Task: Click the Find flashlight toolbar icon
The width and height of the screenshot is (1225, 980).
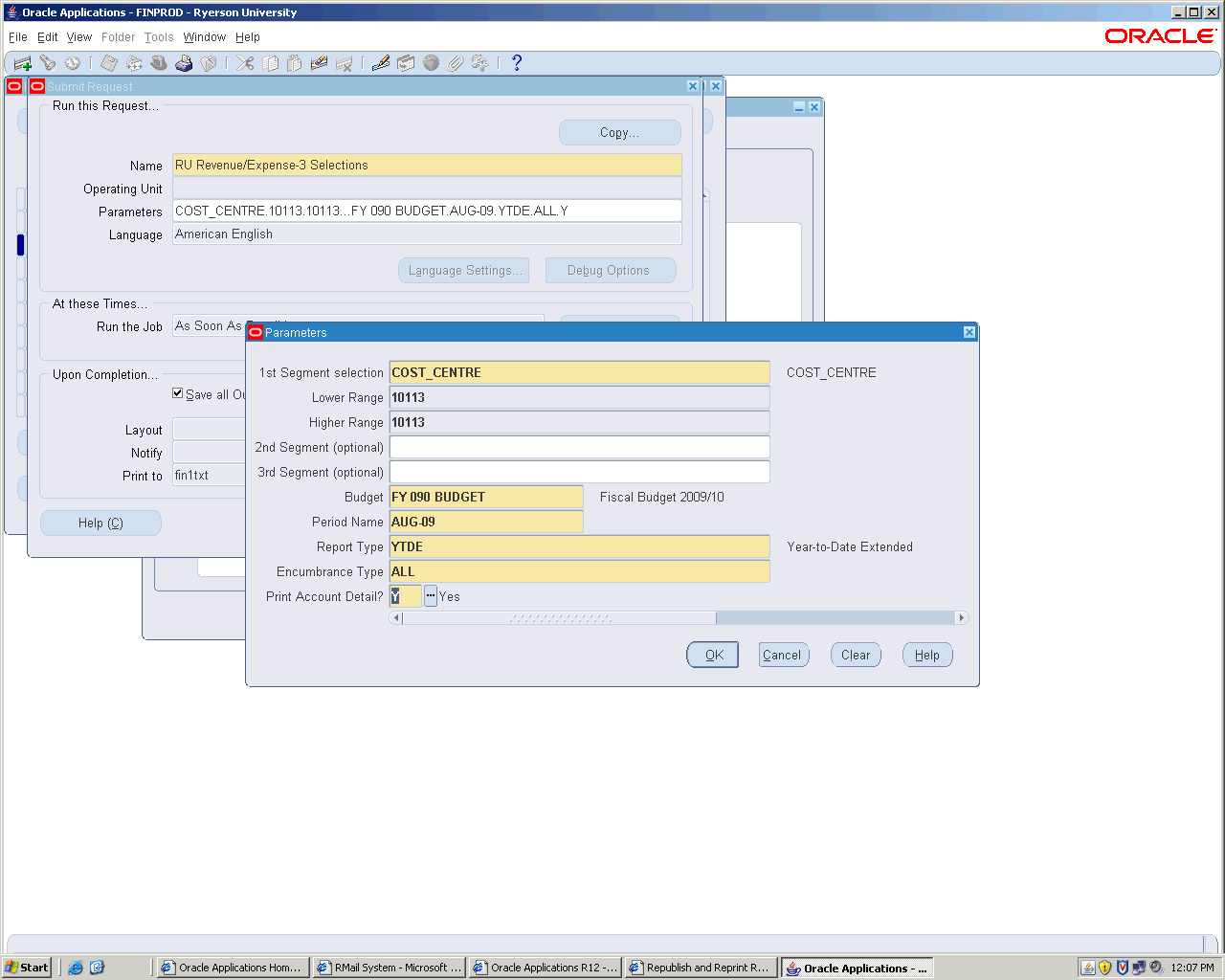Action: pos(48,63)
